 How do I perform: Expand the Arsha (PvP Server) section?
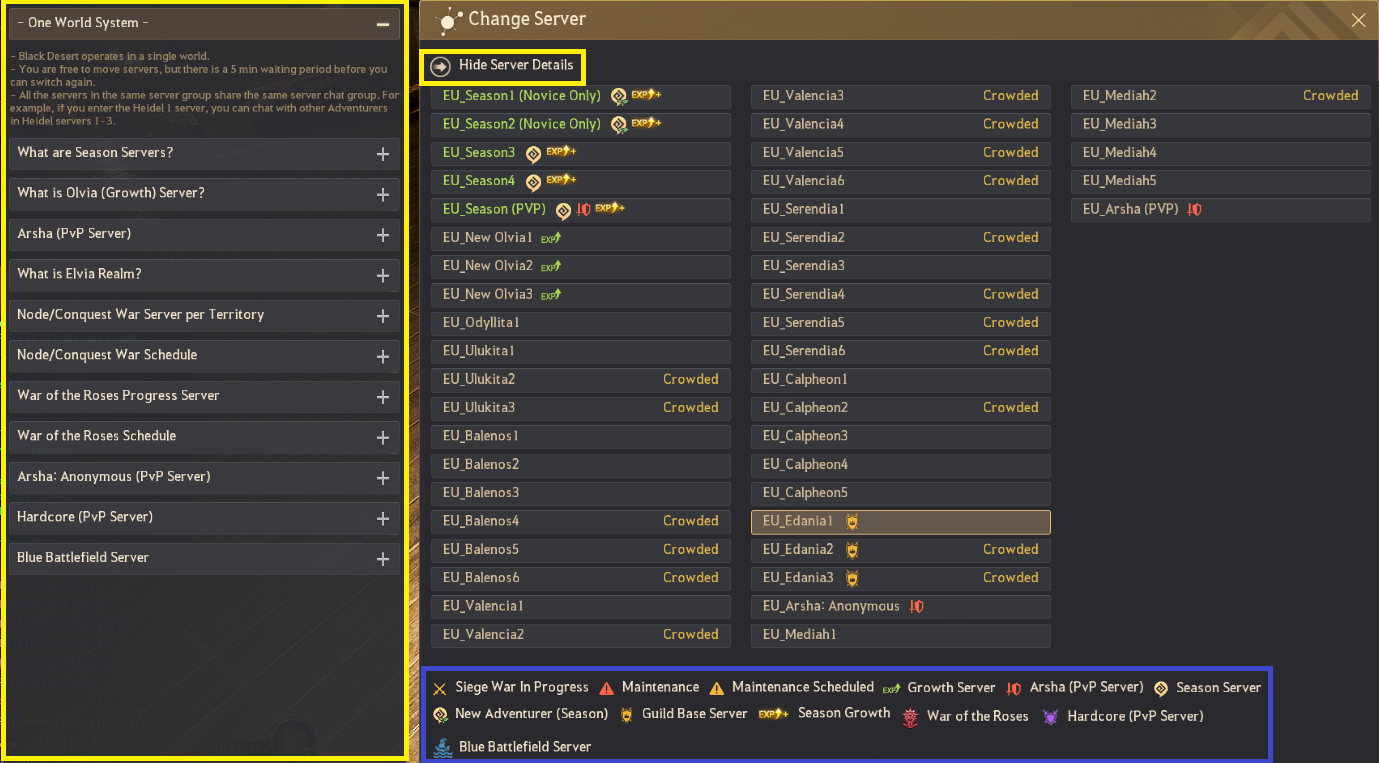tap(382, 235)
